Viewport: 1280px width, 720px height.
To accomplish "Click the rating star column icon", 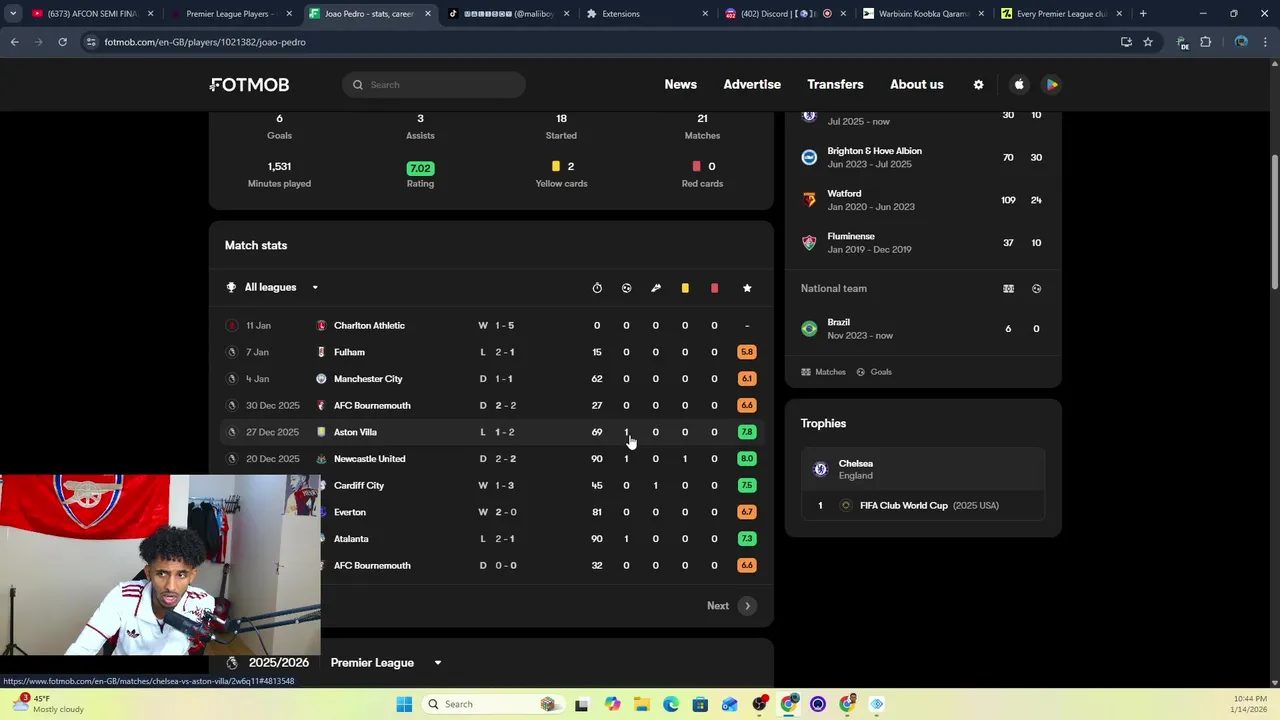I will (747, 288).
